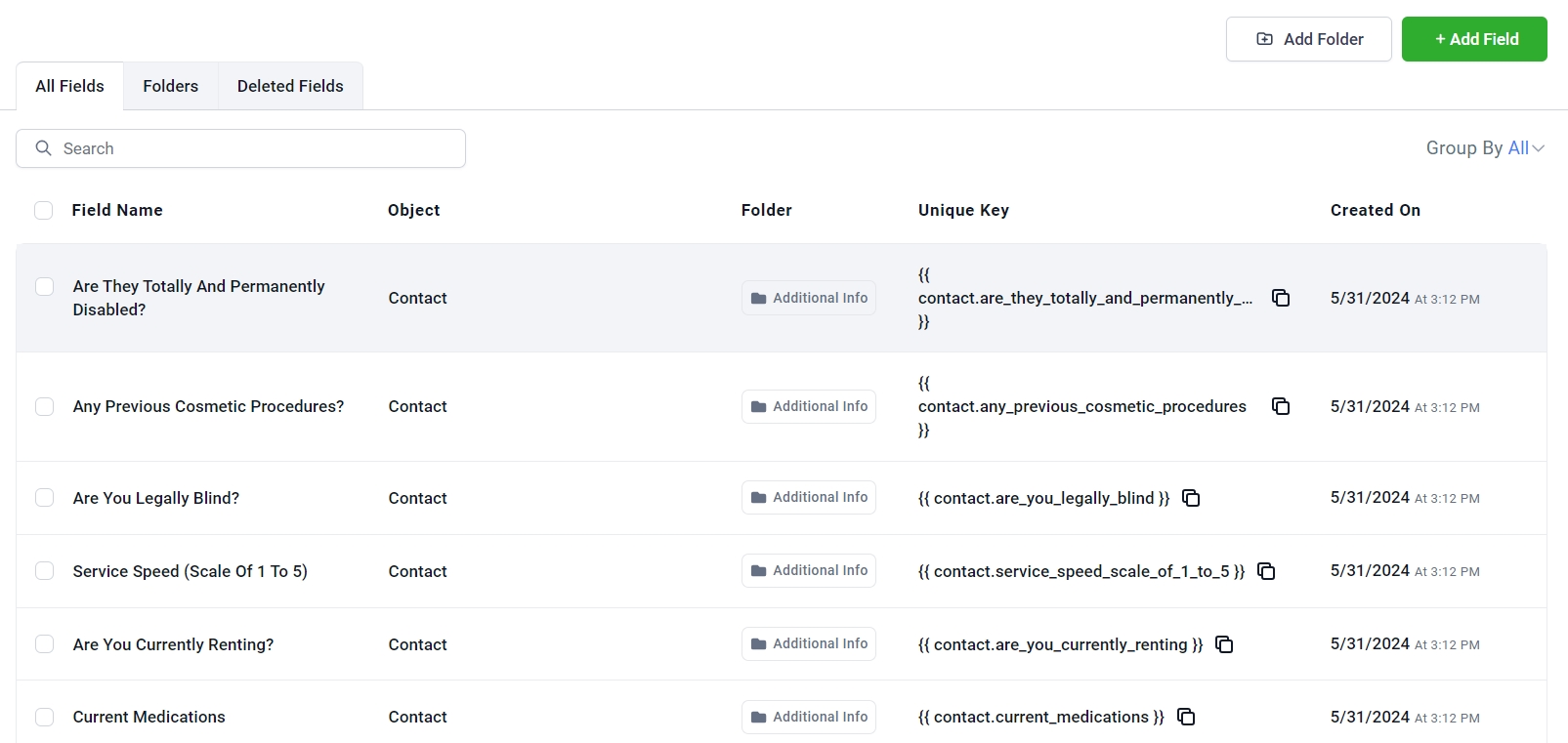Click the Add Folder button
The height and width of the screenshot is (743, 1568).
[x=1308, y=39]
